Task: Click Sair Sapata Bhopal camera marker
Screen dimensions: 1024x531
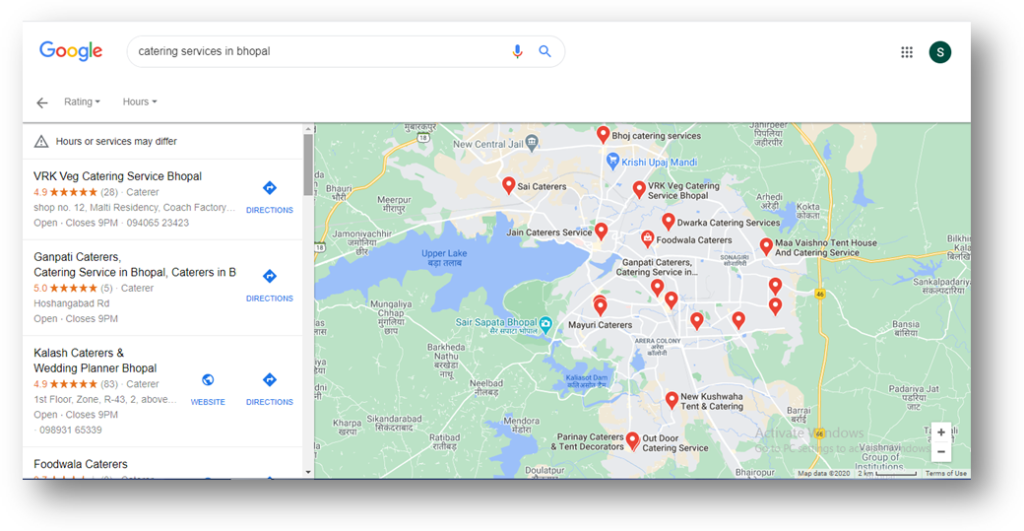Action: 545,323
